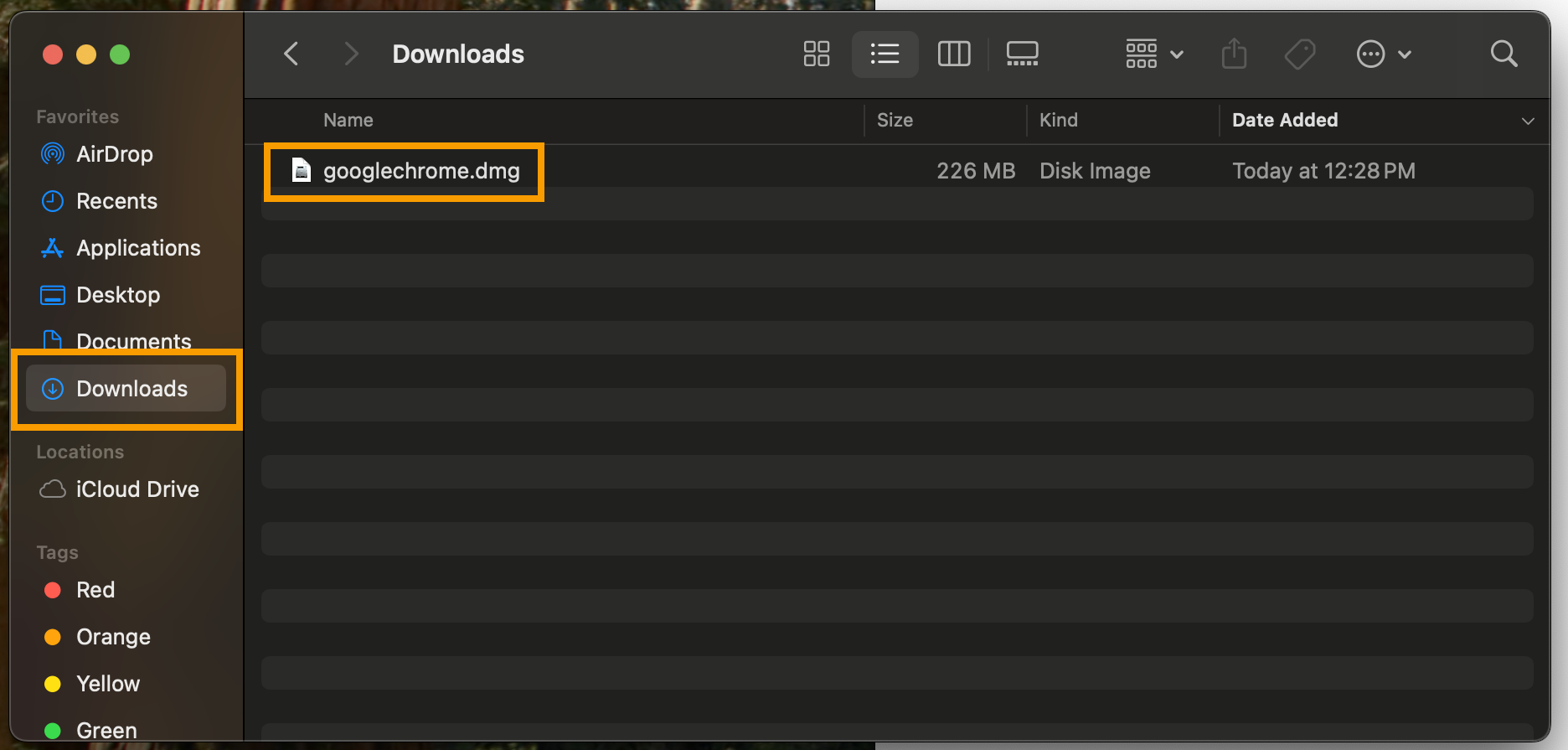Viewport: 1568px width, 750px height.
Task: Open the ellipsis Action menu
Action: click(1384, 54)
